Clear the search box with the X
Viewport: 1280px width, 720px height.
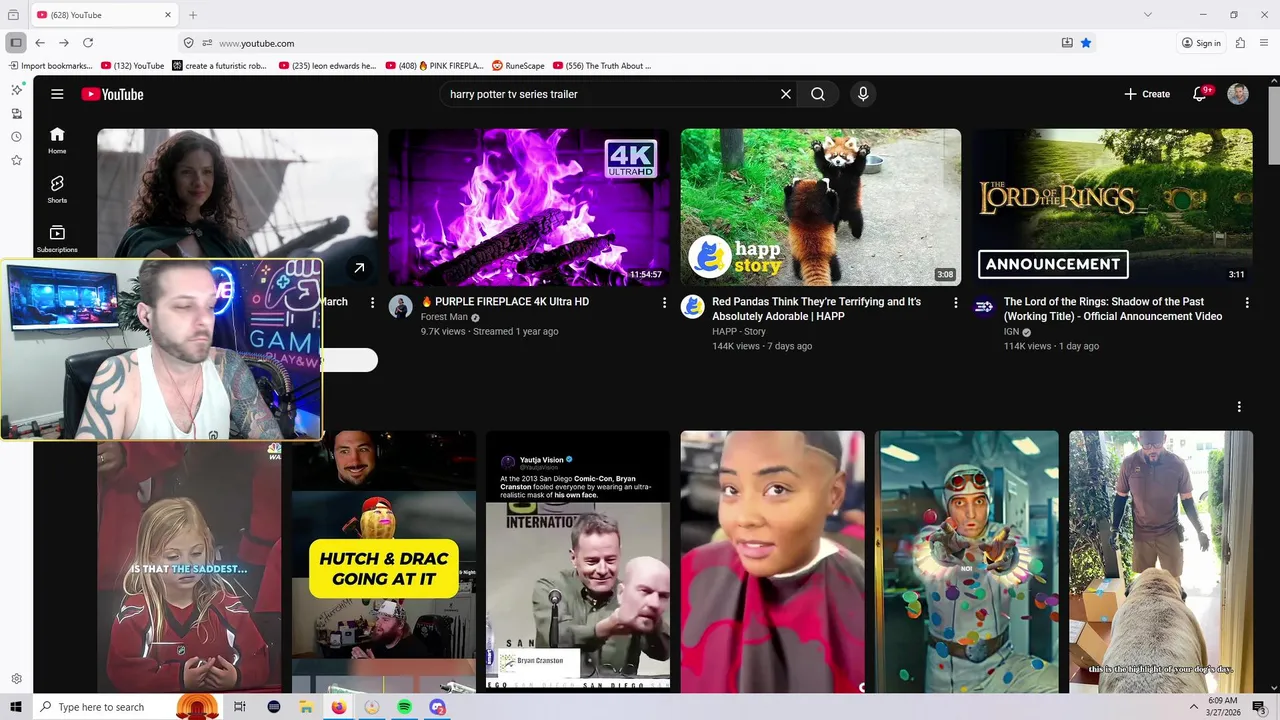tap(786, 94)
